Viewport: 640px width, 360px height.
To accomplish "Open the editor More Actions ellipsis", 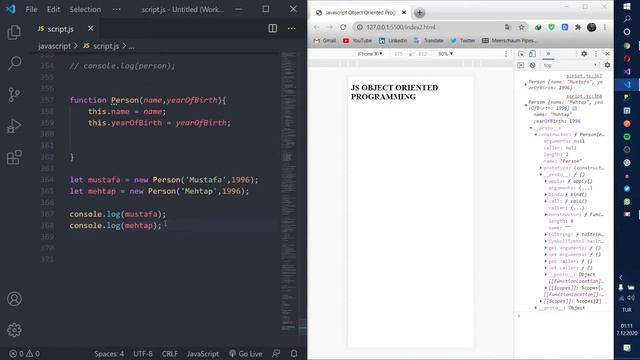I will [291, 28].
